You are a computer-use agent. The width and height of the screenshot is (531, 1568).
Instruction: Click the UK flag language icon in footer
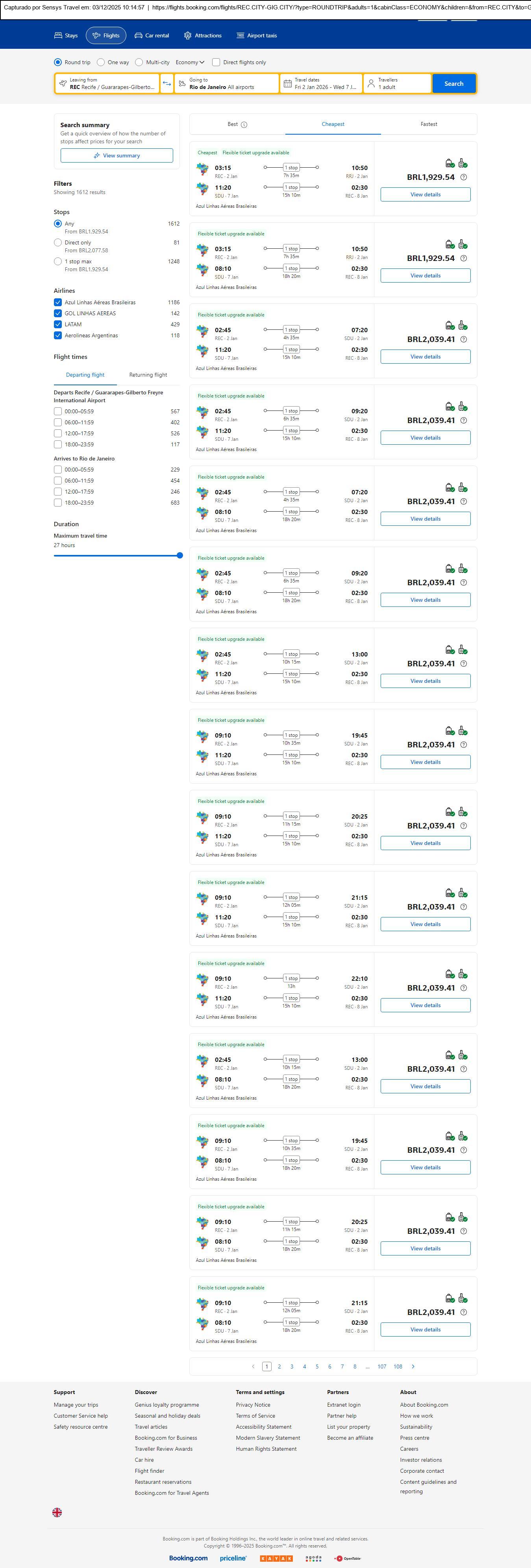tap(57, 1512)
